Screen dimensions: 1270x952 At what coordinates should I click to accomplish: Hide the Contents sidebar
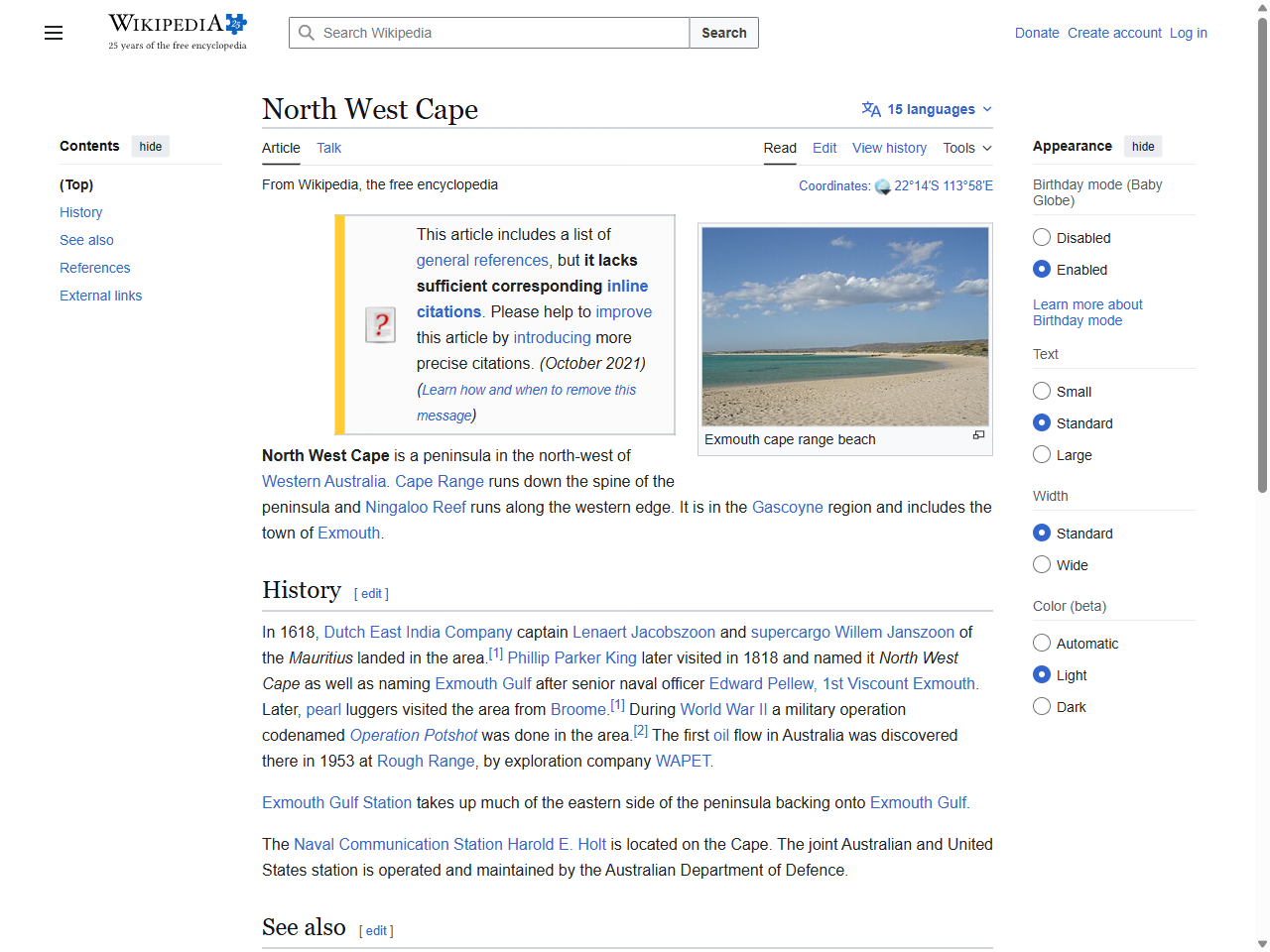(x=151, y=146)
